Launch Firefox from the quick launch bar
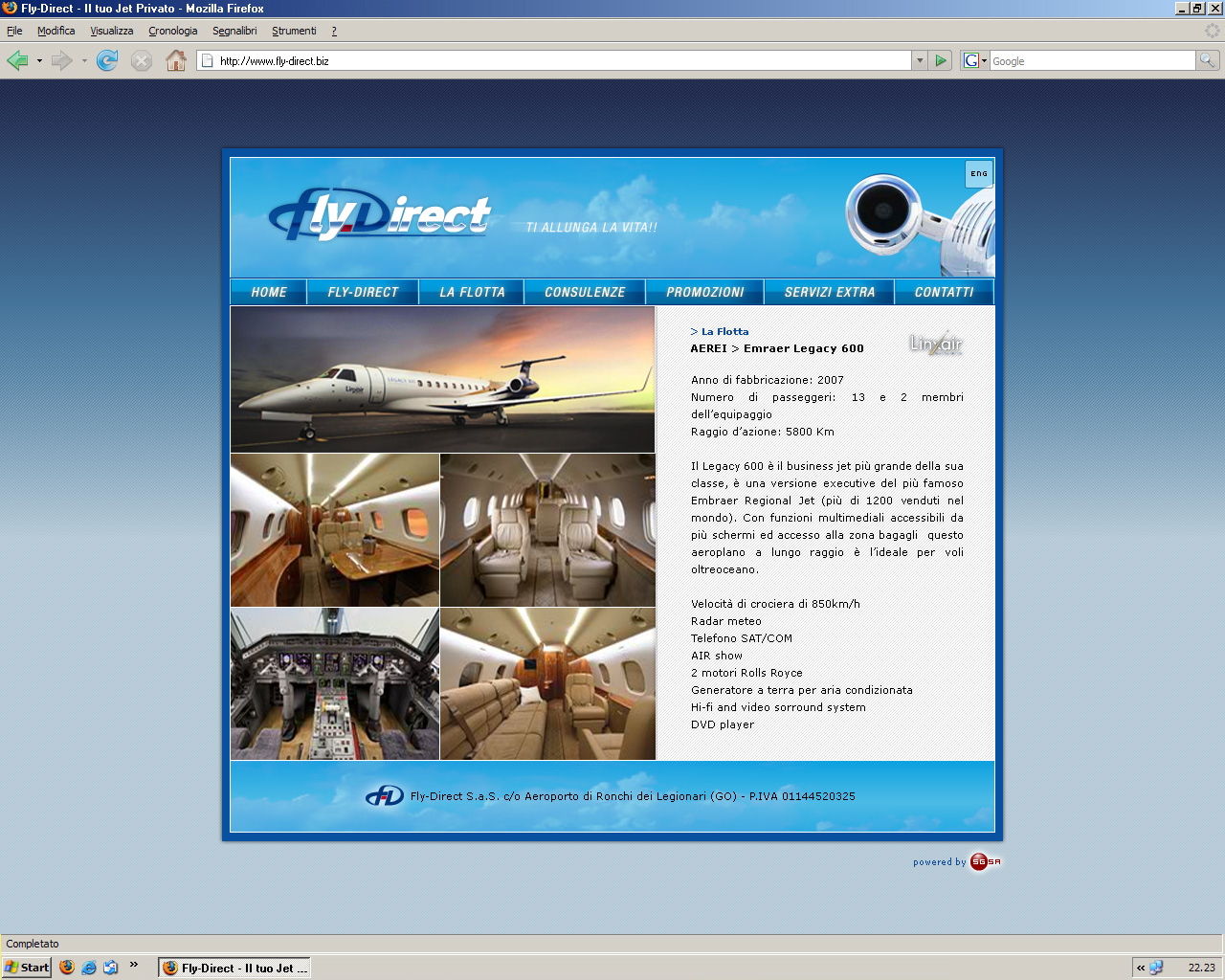The image size is (1225, 980). (x=67, y=968)
